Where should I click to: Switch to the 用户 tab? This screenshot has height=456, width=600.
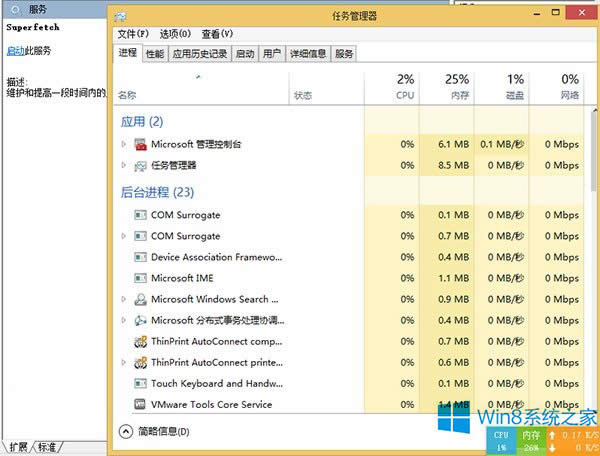point(272,54)
